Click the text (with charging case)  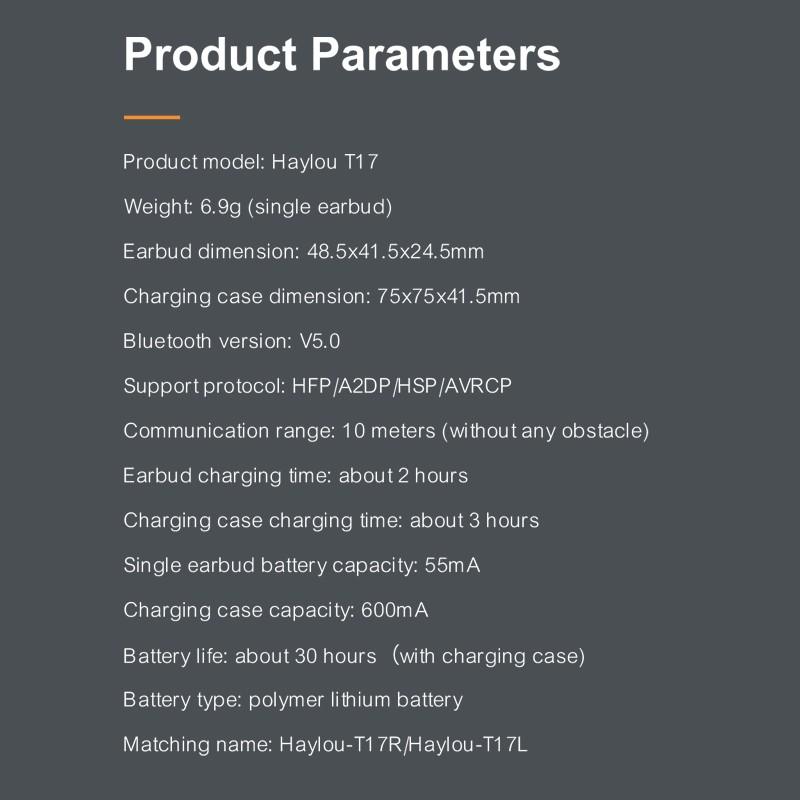pos(489,656)
